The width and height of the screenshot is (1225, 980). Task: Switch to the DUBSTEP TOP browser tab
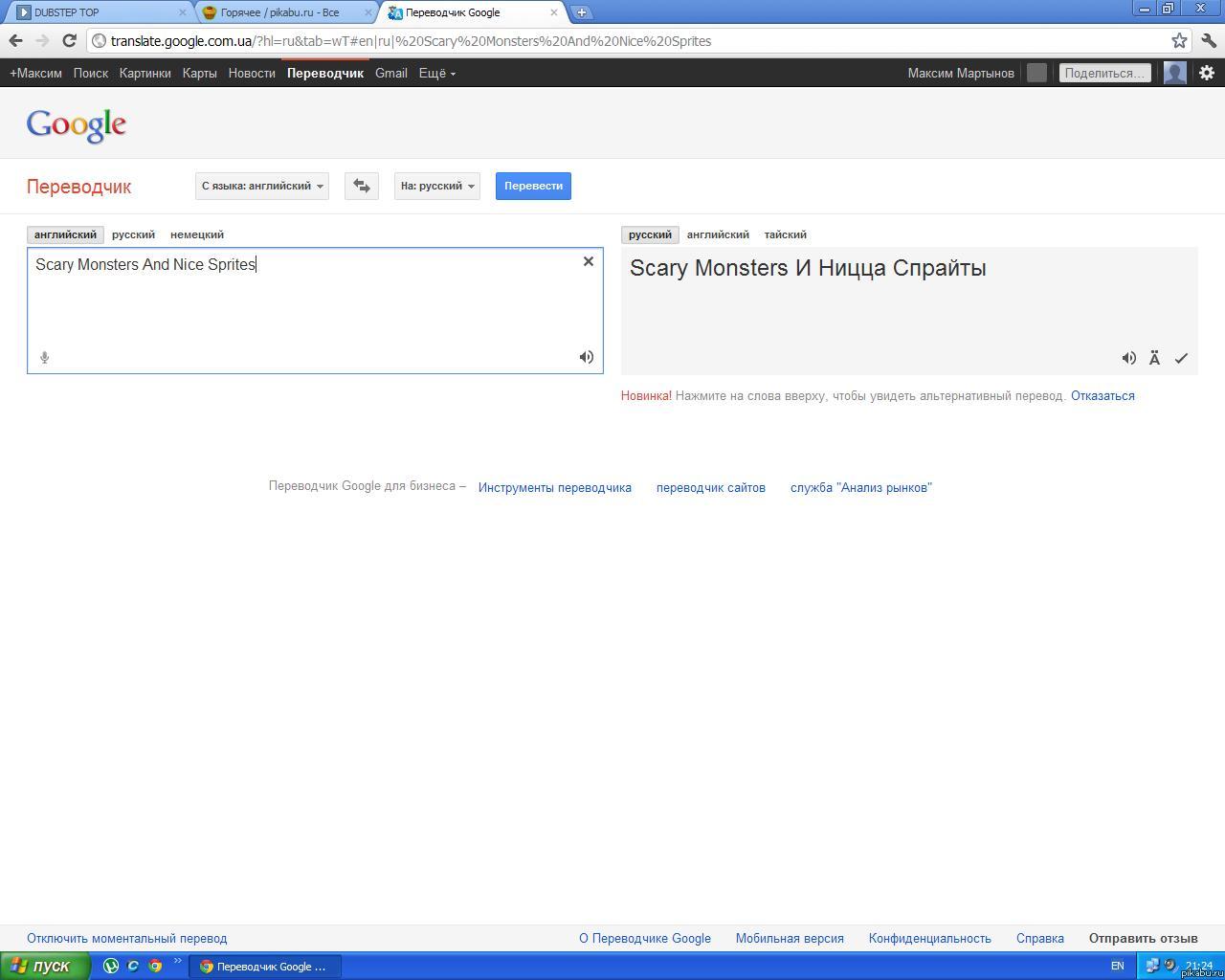point(96,12)
